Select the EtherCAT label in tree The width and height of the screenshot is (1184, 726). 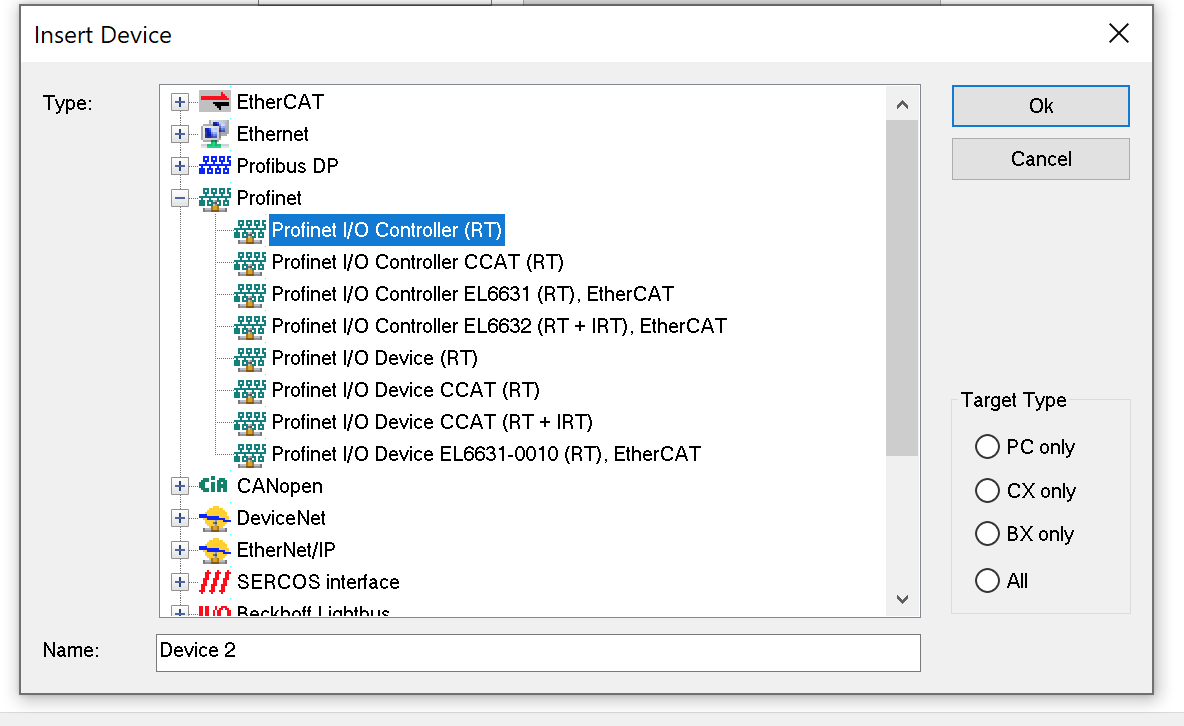(x=280, y=102)
